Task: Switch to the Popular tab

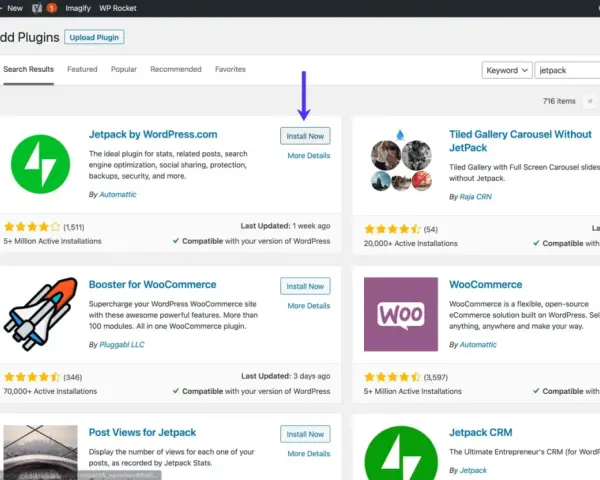Action: pyautogui.click(x=124, y=69)
